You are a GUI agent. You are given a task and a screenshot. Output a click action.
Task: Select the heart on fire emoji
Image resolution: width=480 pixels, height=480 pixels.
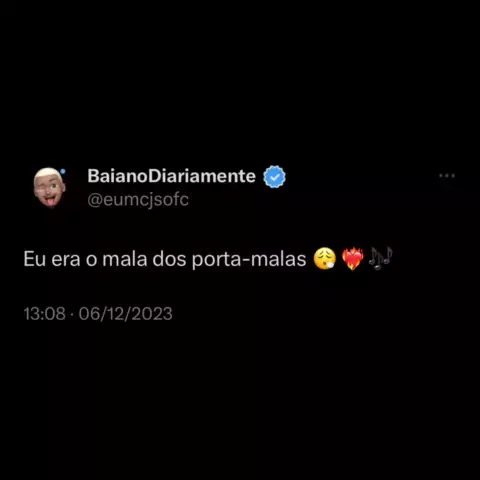coord(353,258)
